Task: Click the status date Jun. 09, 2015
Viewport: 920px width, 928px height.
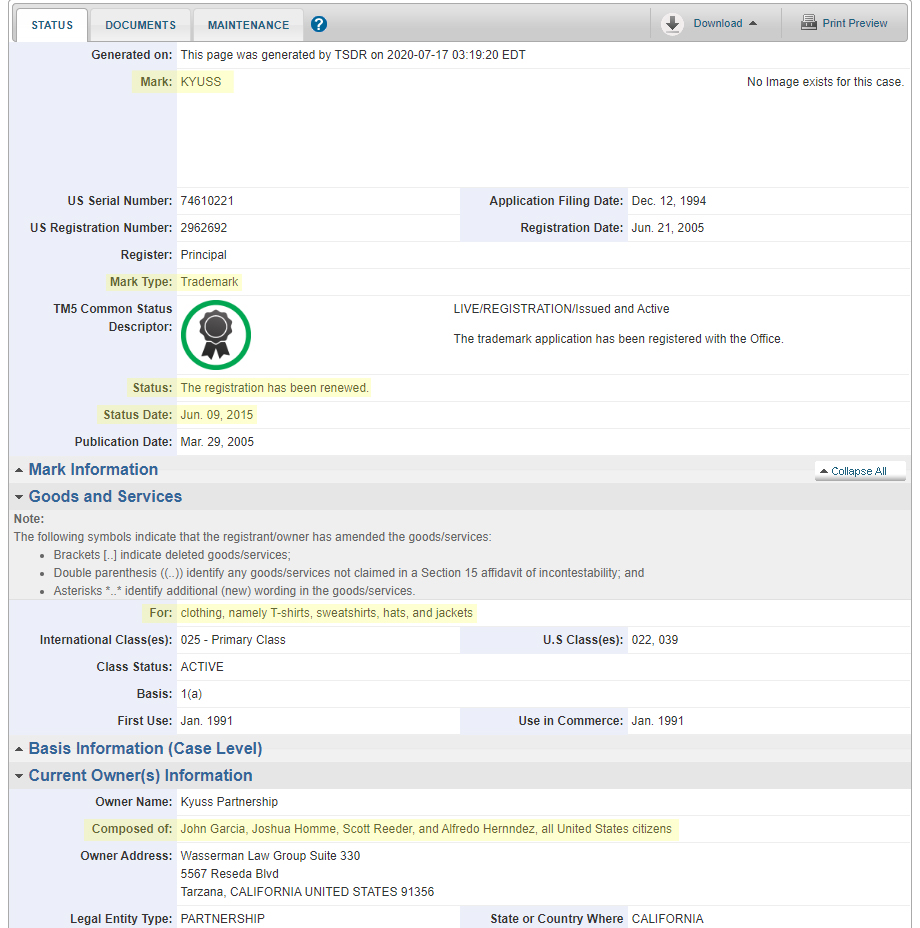Action: [217, 415]
